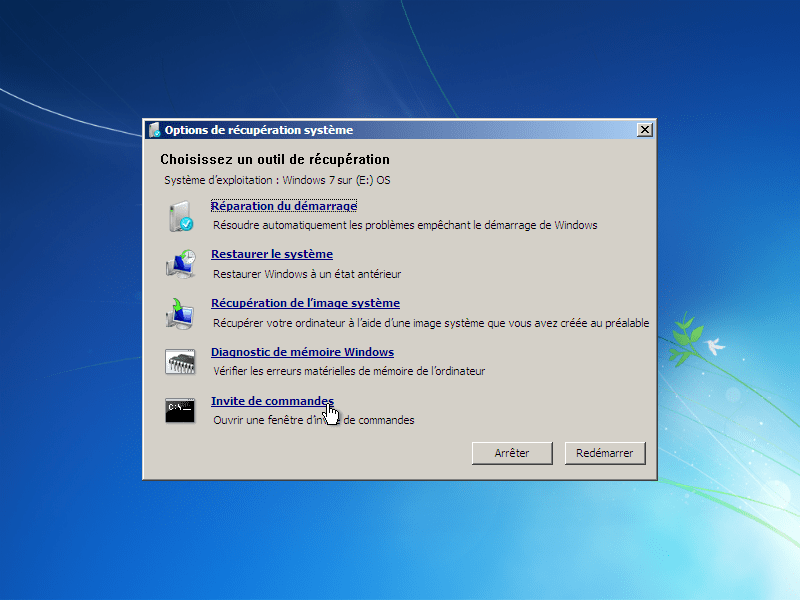Click the black command prompt icon
This screenshot has width=800, height=600.
[x=180, y=410]
